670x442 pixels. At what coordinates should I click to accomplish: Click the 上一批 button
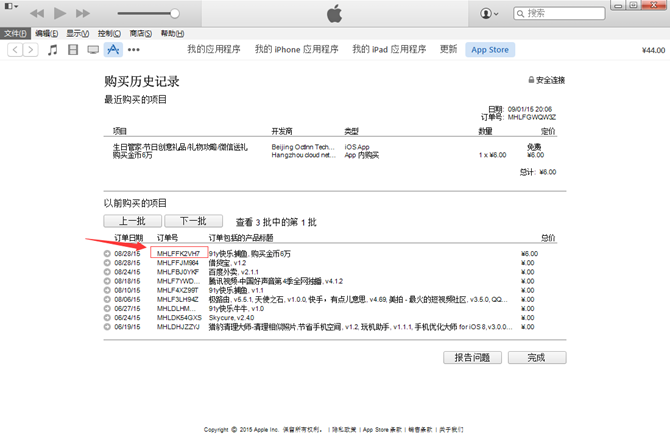point(132,221)
